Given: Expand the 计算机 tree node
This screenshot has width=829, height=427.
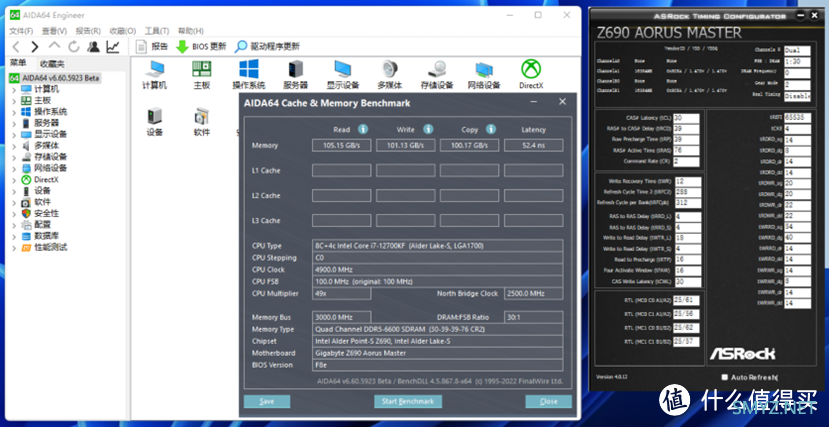Looking at the screenshot, I should coord(14,89).
